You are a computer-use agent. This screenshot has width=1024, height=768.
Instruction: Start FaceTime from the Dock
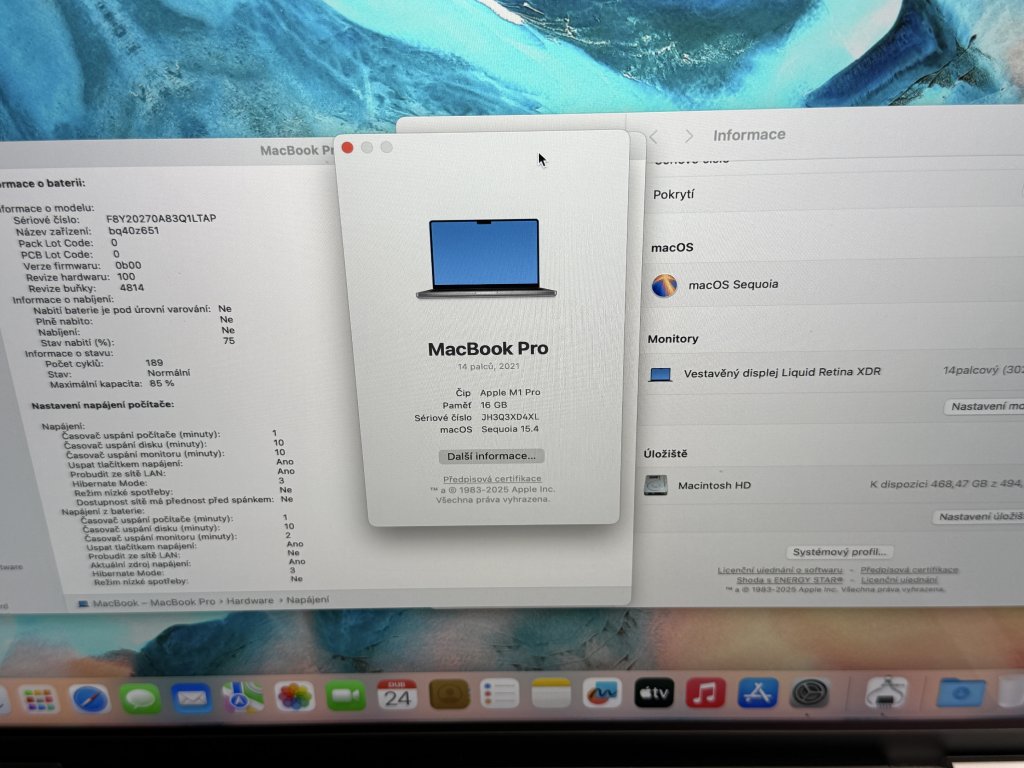point(345,696)
